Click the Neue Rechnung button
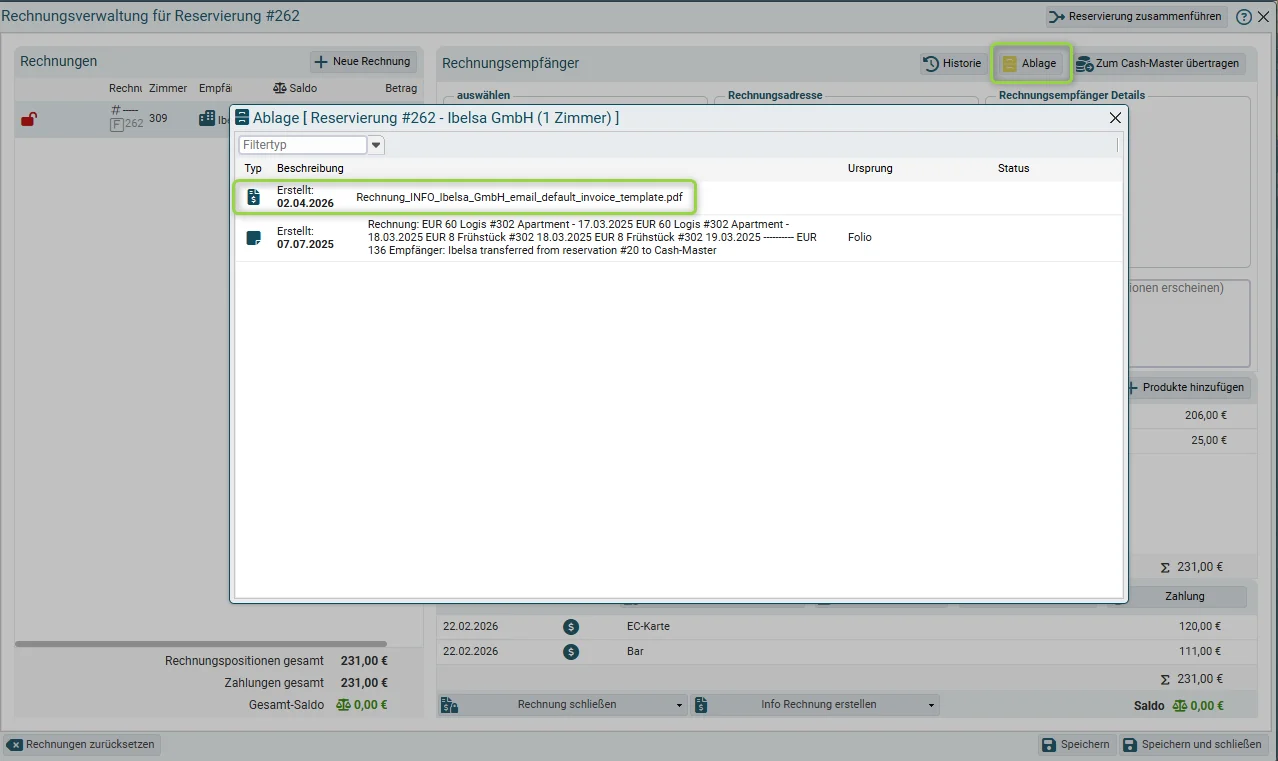The image size is (1278, 761). coord(363,62)
